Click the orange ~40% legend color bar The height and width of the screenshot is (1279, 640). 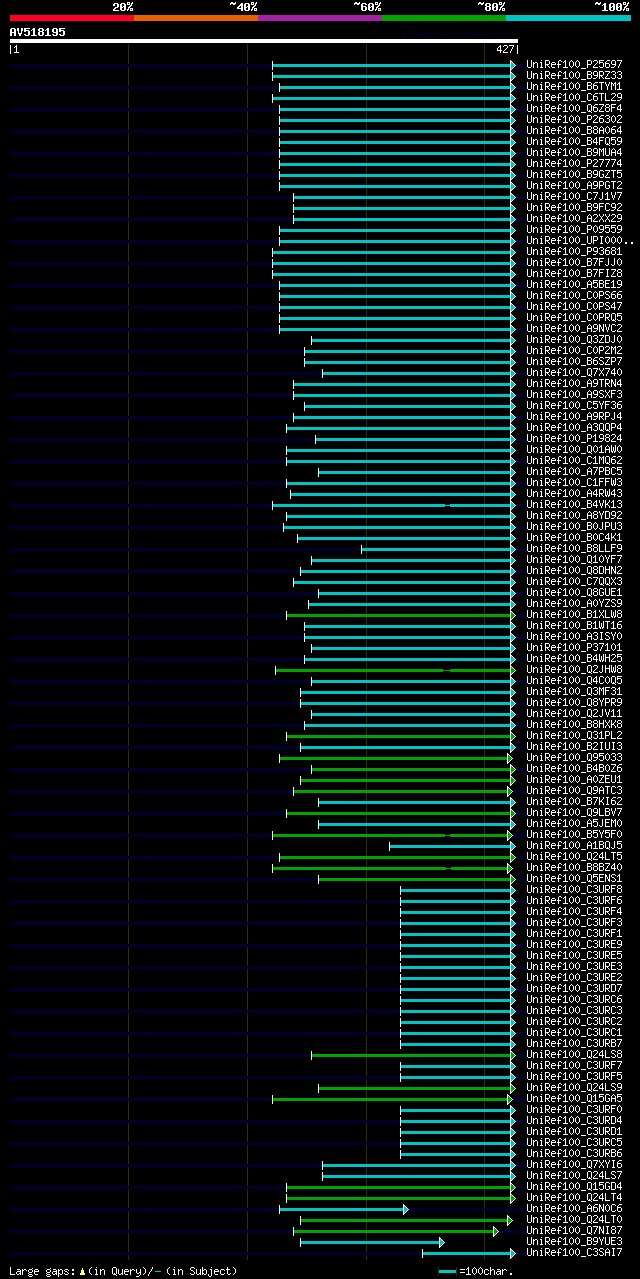196,18
